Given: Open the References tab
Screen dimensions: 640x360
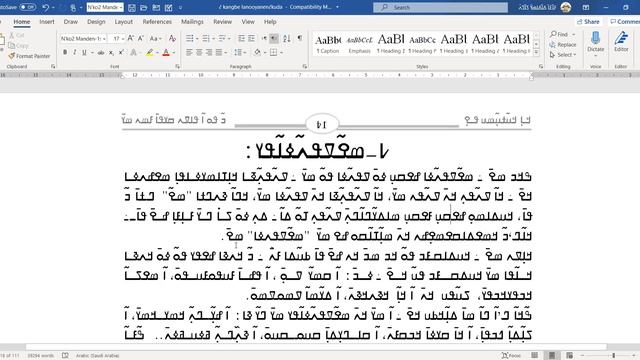Looking at the screenshot, I should coord(157,22).
